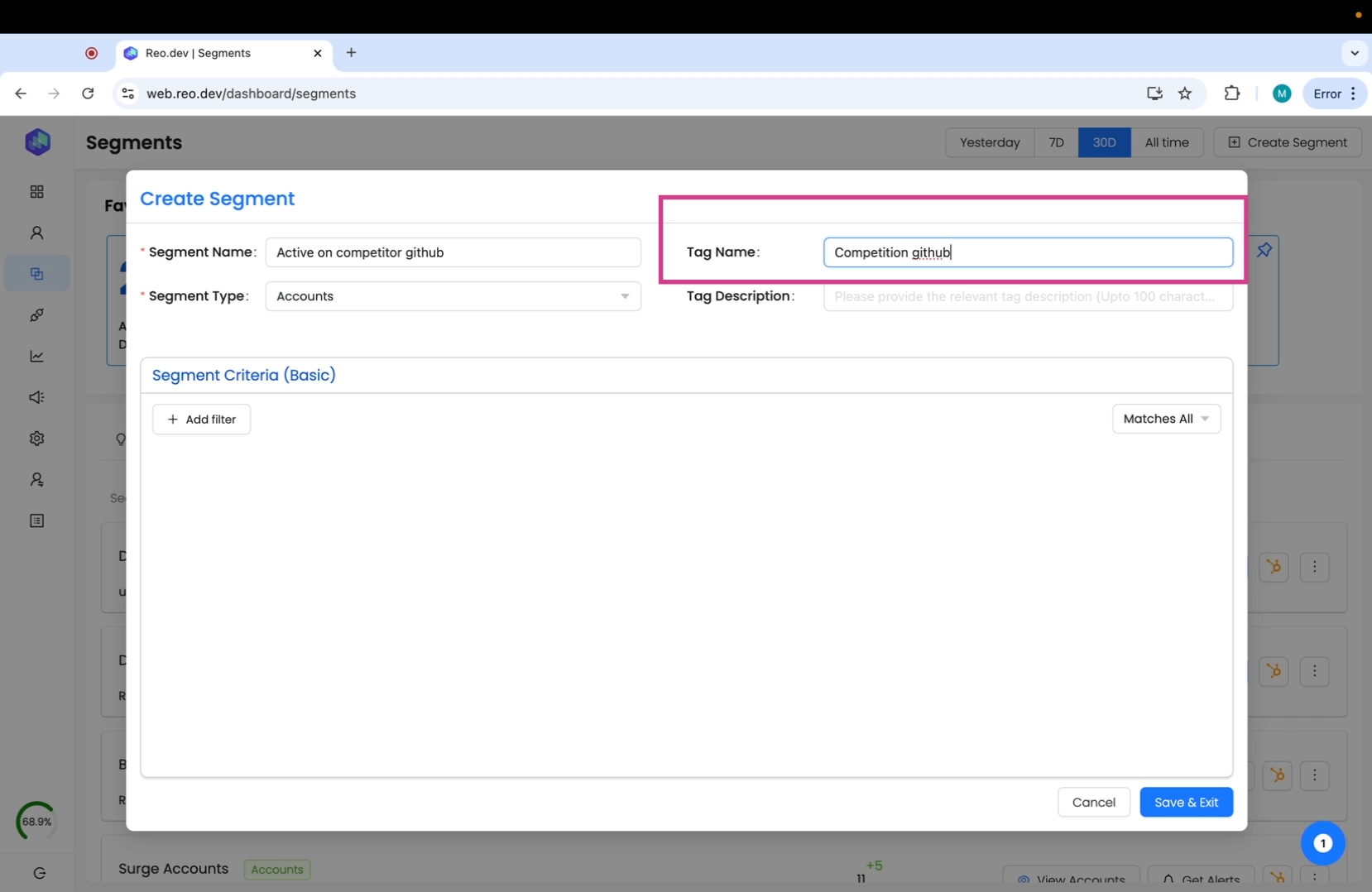Cancel the Create Segment dialog
This screenshot has width=1372, height=892.
point(1093,802)
